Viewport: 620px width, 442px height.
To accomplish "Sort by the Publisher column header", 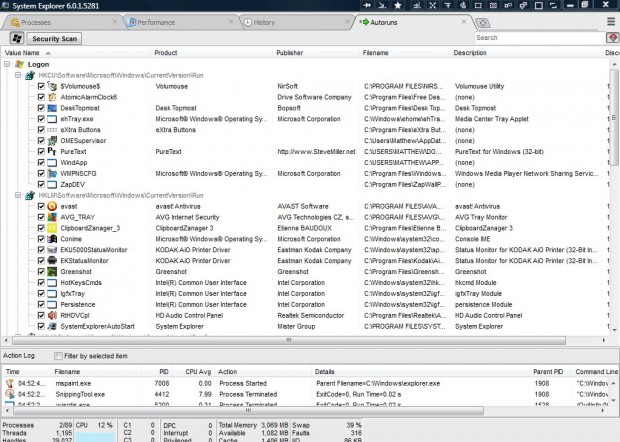I will click(316, 53).
